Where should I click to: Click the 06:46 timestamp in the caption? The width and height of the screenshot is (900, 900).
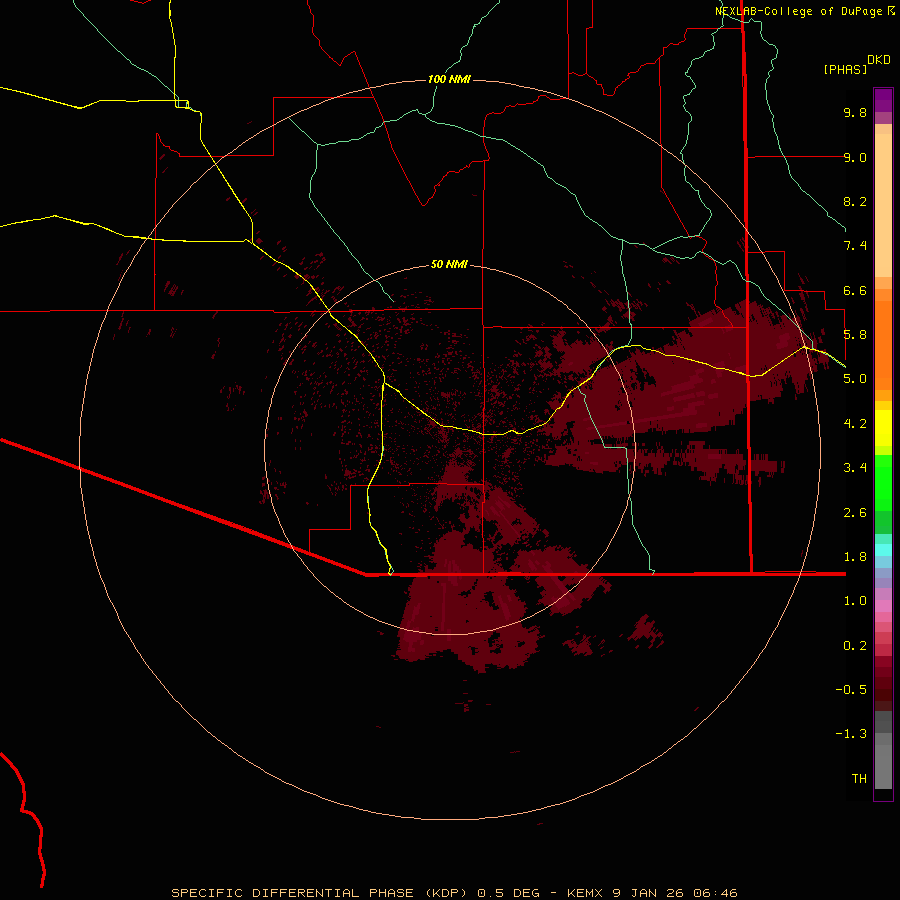click(x=715, y=893)
